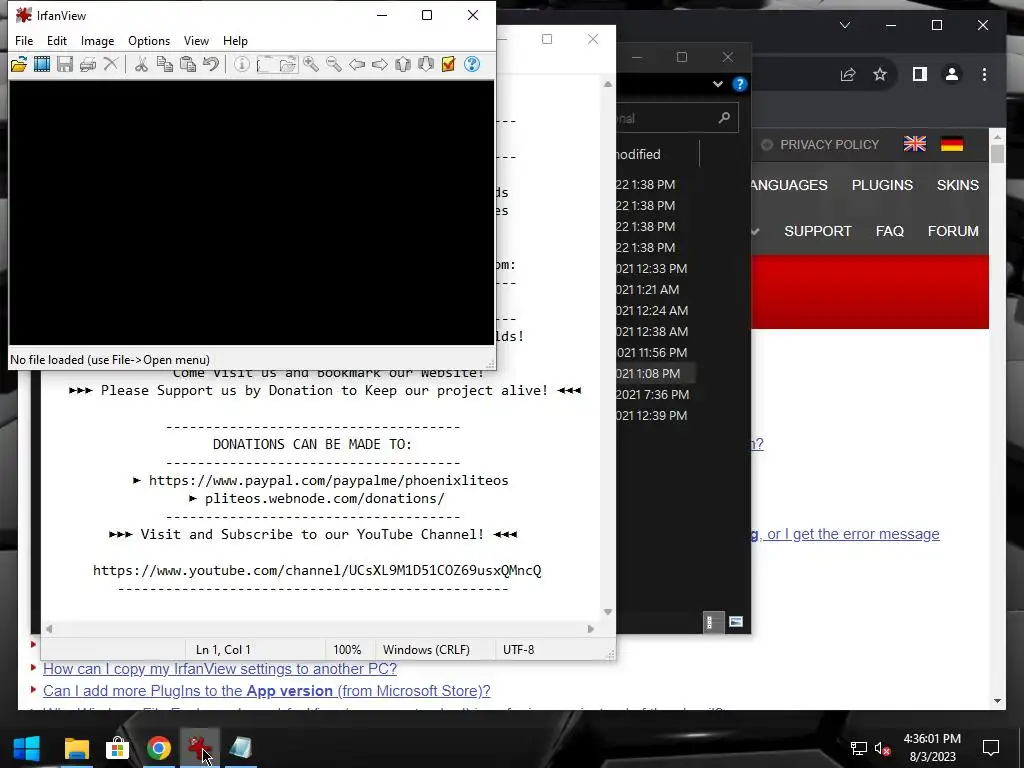Open the FORUM website nav item
Viewport: 1024px width, 768px height.
[953, 231]
